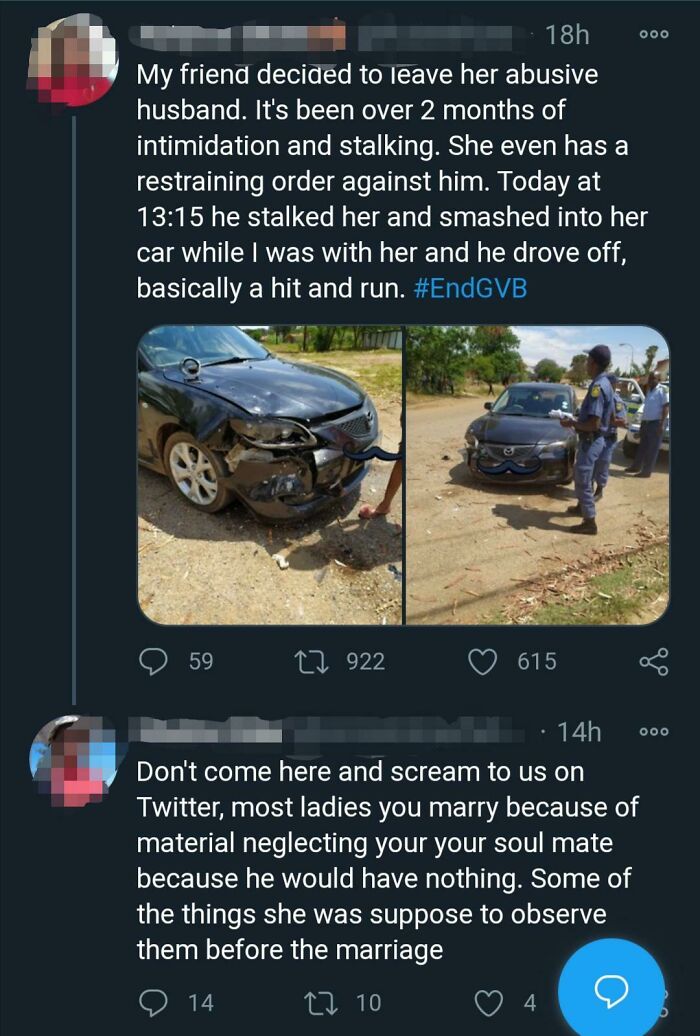
Task: Open the more options menu on the 14h reply
Action: [x=653, y=732]
